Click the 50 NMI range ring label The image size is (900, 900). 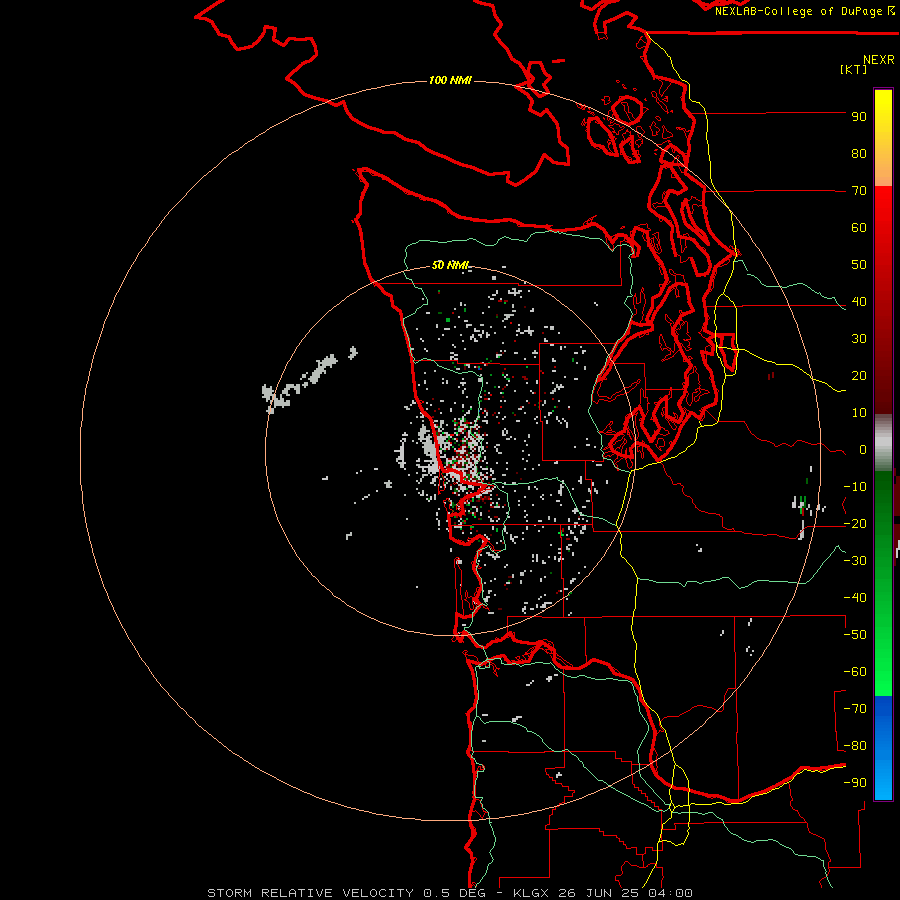pyautogui.click(x=451, y=265)
